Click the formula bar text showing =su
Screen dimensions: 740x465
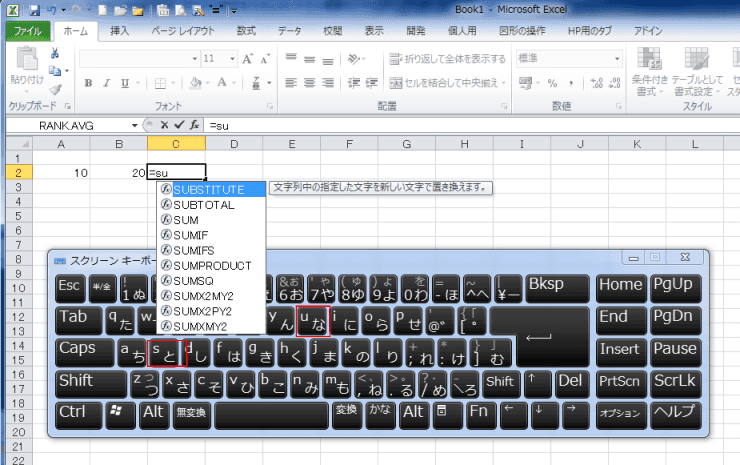[x=222, y=126]
